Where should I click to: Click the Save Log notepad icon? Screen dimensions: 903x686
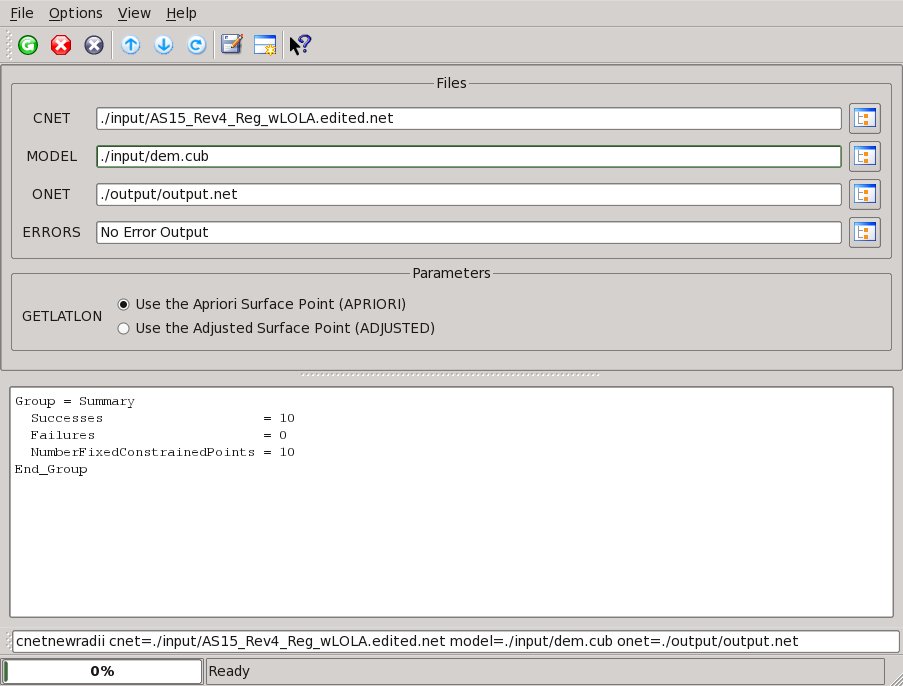click(x=232, y=45)
